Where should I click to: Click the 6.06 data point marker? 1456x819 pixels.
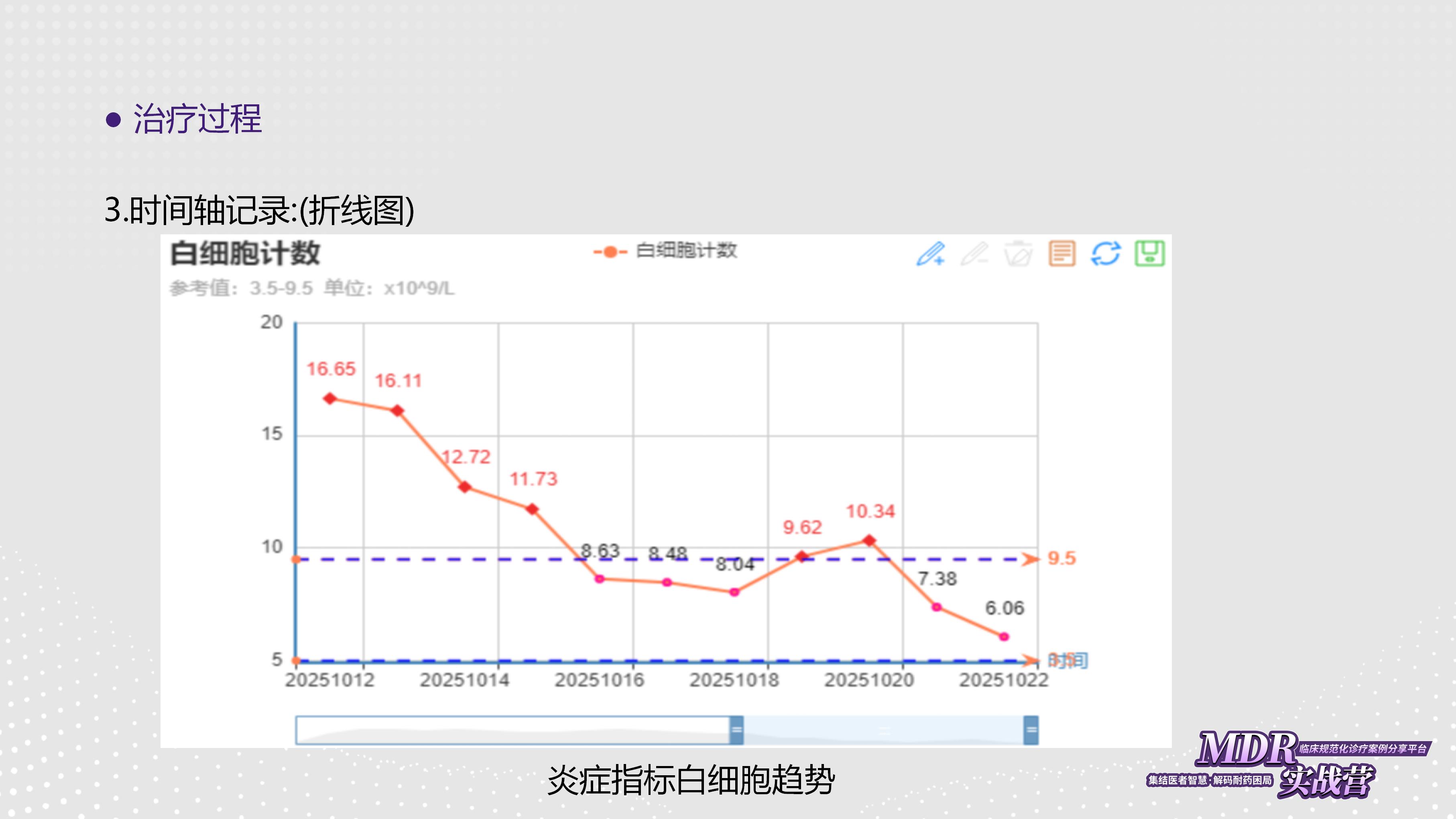(x=1004, y=637)
